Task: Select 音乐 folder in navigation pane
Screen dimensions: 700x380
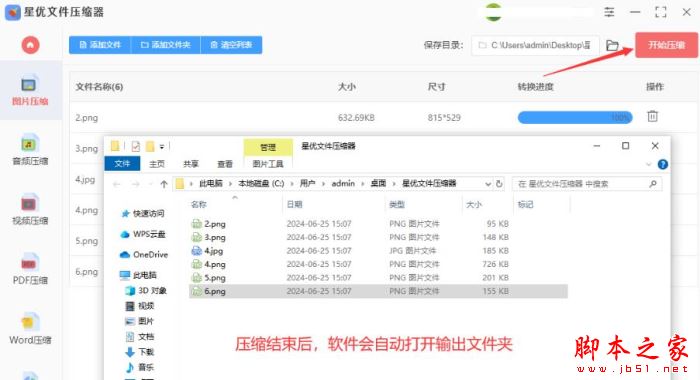Action: click(x=140, y=367)
